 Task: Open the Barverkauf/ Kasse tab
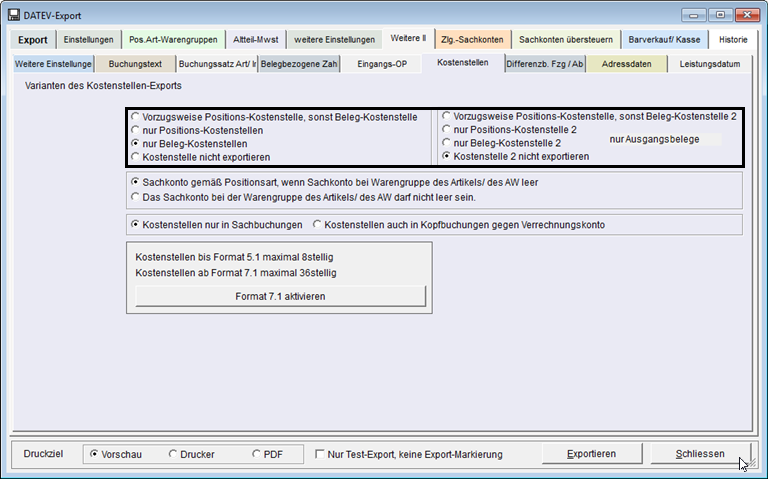(664, 40)
